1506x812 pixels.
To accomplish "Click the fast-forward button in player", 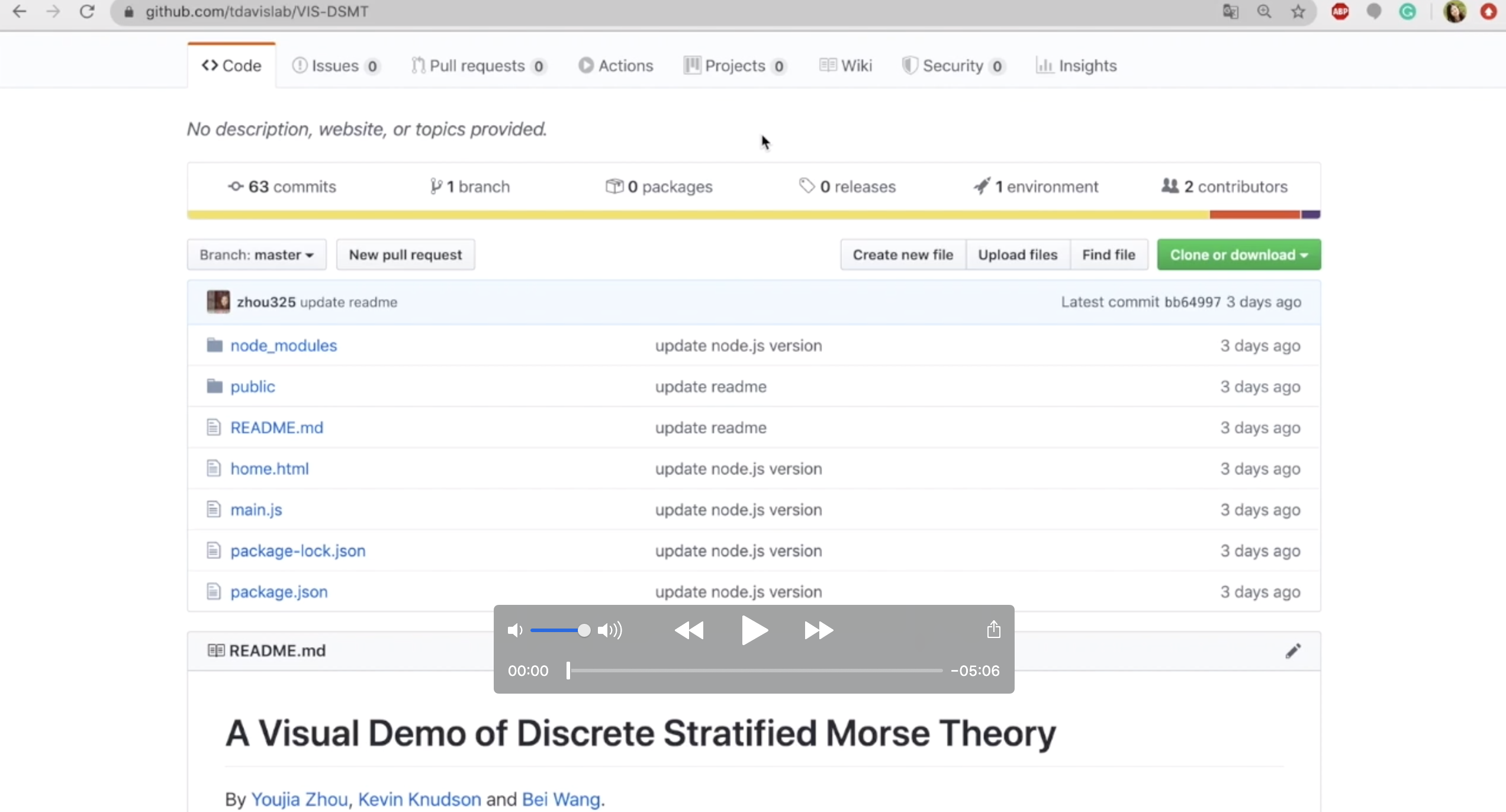I will (x=819, y=630).
